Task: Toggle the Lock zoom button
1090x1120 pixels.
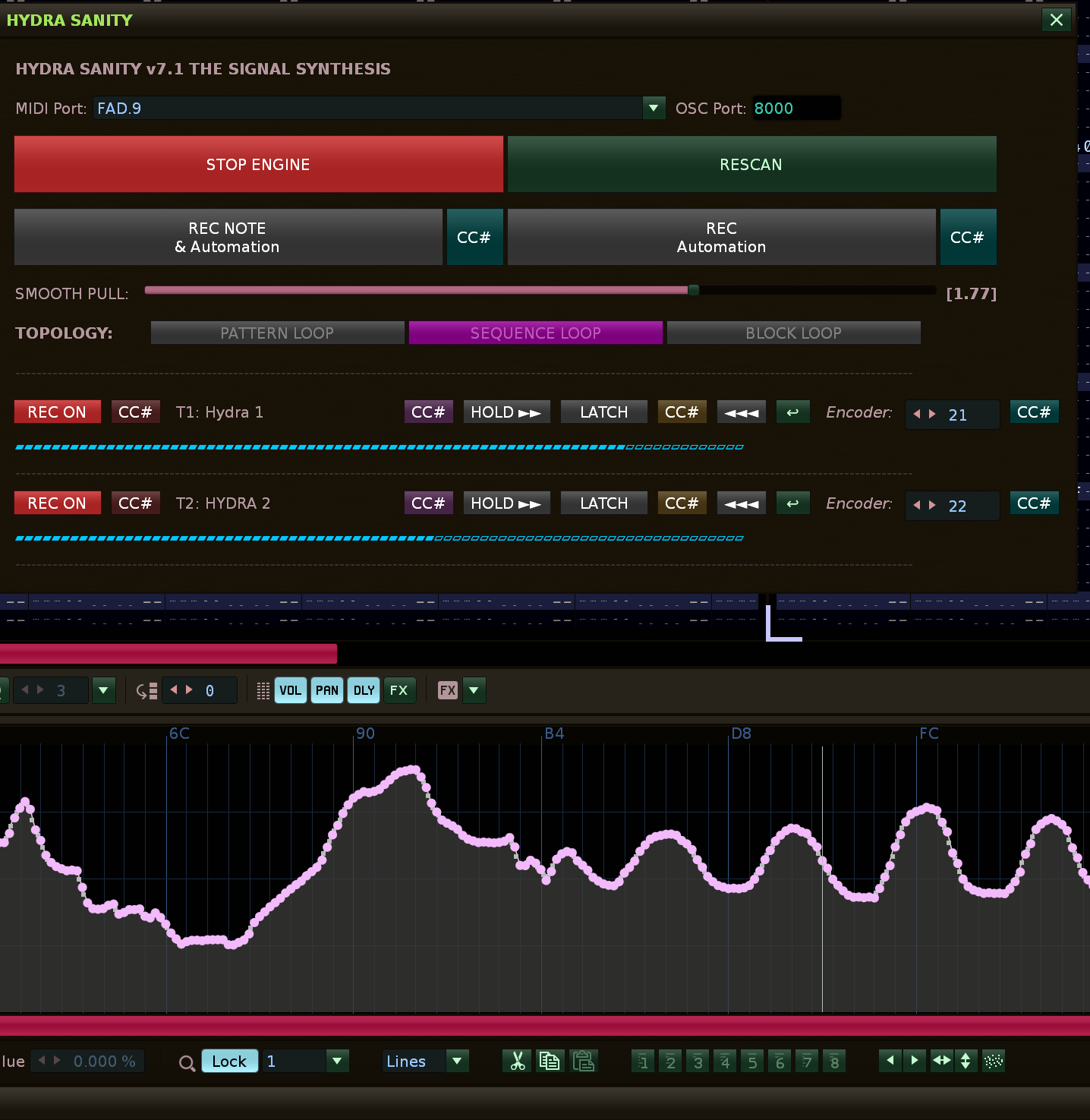Action: [x=229, y=1061]
